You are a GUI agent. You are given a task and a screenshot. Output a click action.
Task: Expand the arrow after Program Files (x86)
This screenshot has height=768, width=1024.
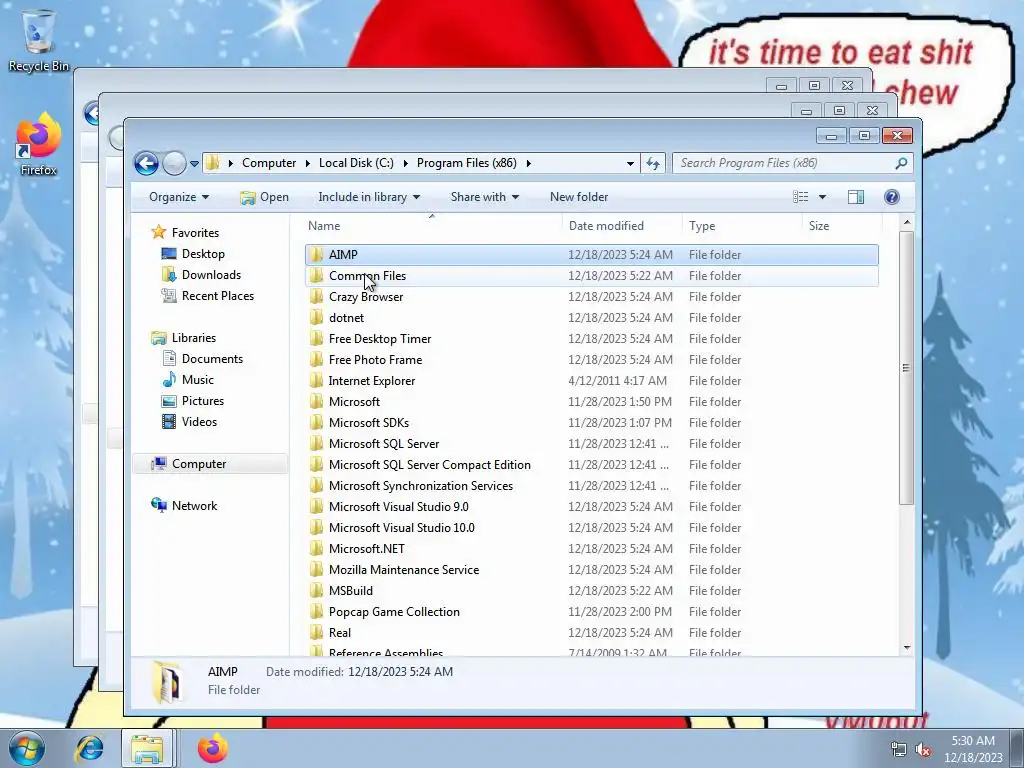point(528,163)
